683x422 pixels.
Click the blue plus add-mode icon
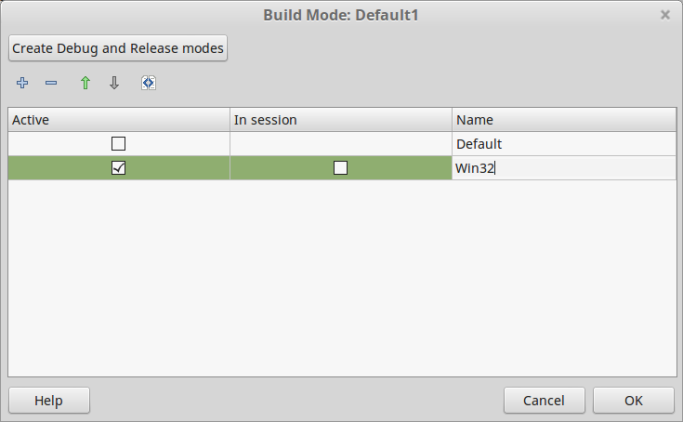tap(22, 83)
